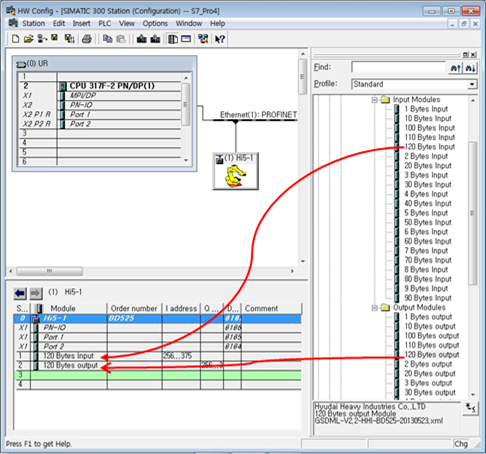
Task: Click the Find text field
Action: point(398,67)
